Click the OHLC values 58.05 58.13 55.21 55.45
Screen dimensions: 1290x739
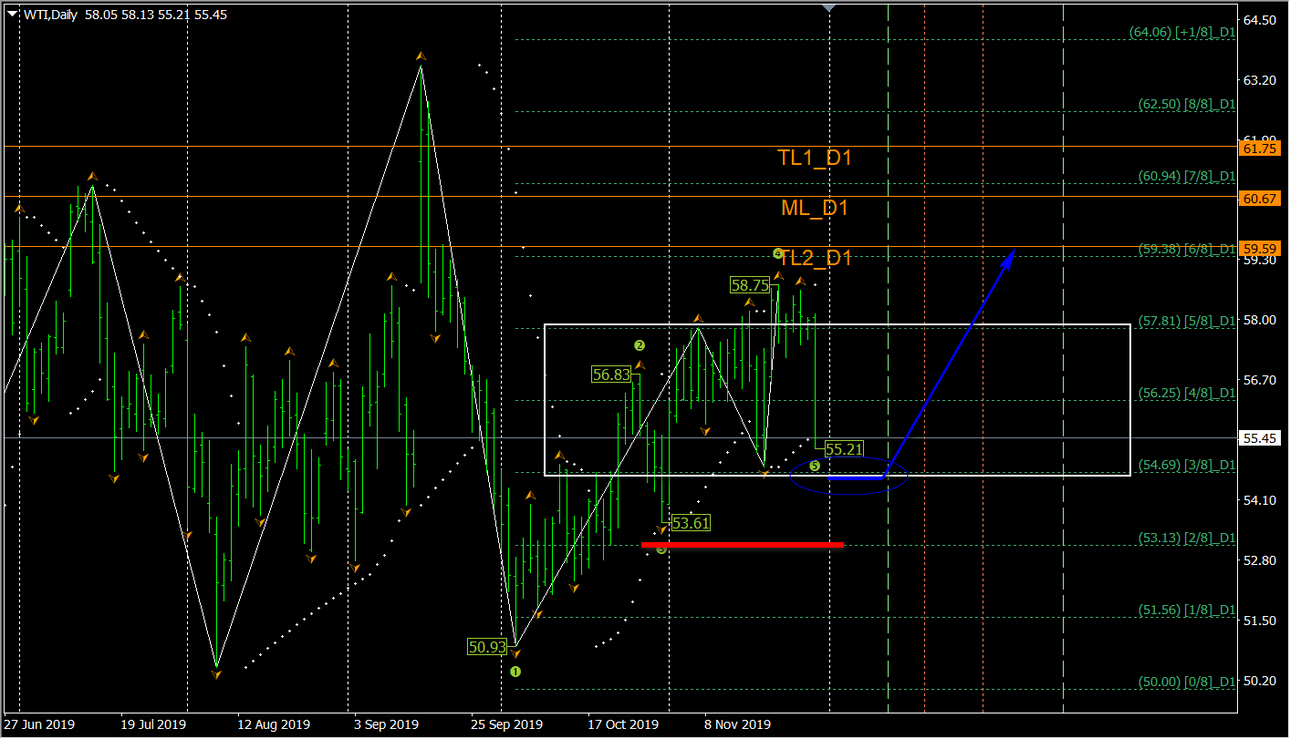click(155, 13)
